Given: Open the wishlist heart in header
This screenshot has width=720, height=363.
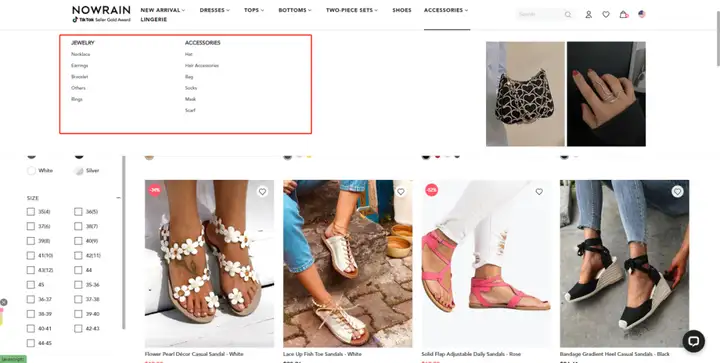Looking at the screenshot, I should 606,14.
